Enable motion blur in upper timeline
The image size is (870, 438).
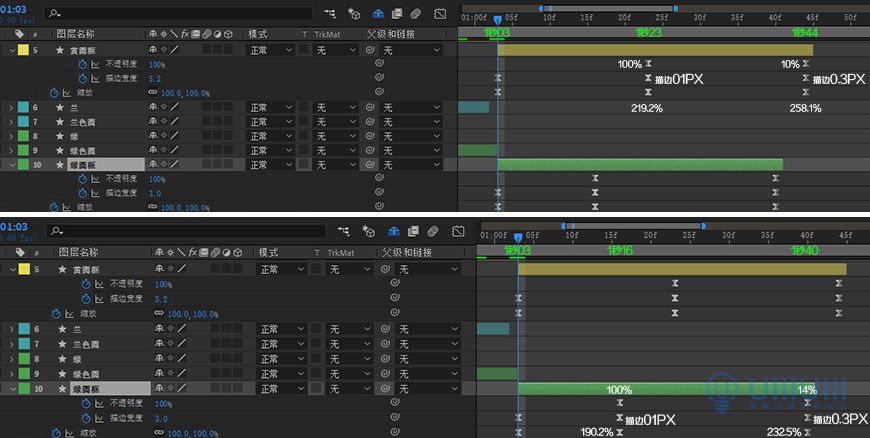416,14
